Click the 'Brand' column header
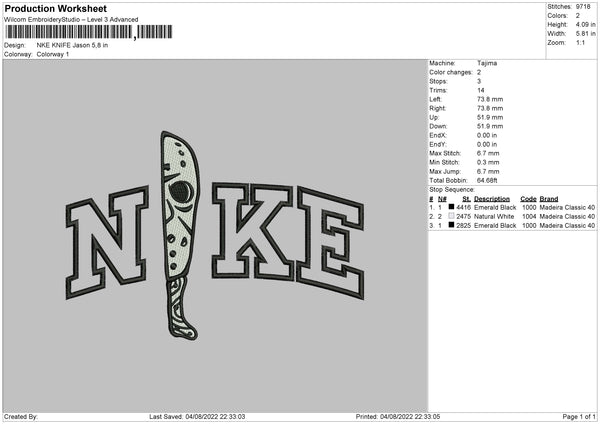Screen dimensions: 600x424 tap(549, 199)
